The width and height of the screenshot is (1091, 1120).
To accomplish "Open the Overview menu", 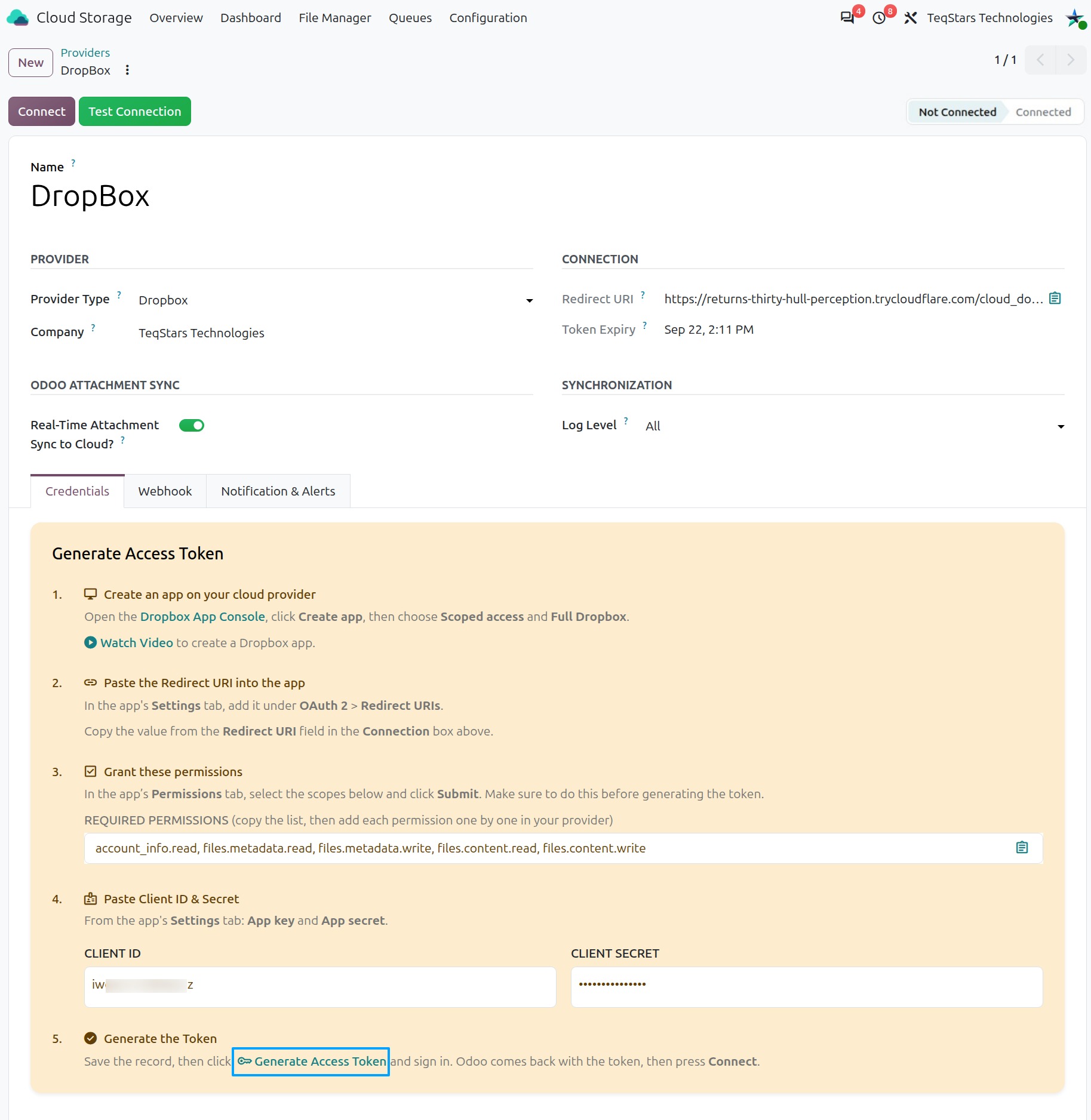I will (176, 18).
